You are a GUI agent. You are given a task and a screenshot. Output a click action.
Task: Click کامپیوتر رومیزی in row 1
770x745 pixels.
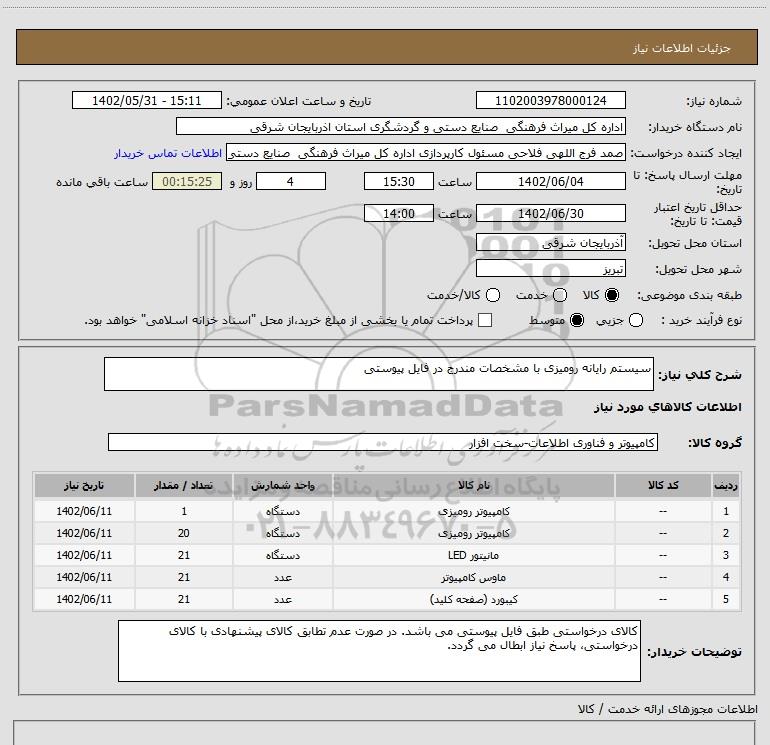point(474,511)
